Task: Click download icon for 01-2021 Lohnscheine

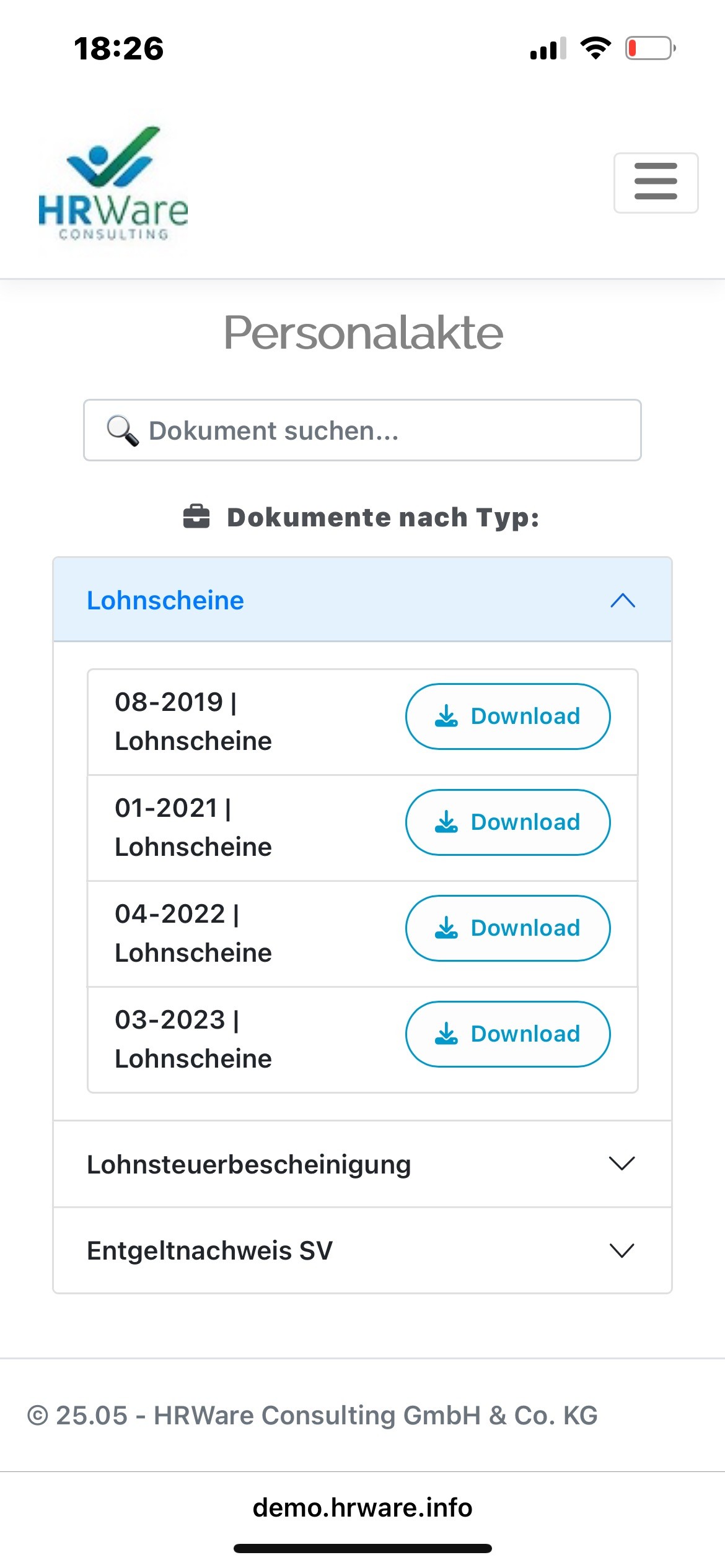Action: 446,822
